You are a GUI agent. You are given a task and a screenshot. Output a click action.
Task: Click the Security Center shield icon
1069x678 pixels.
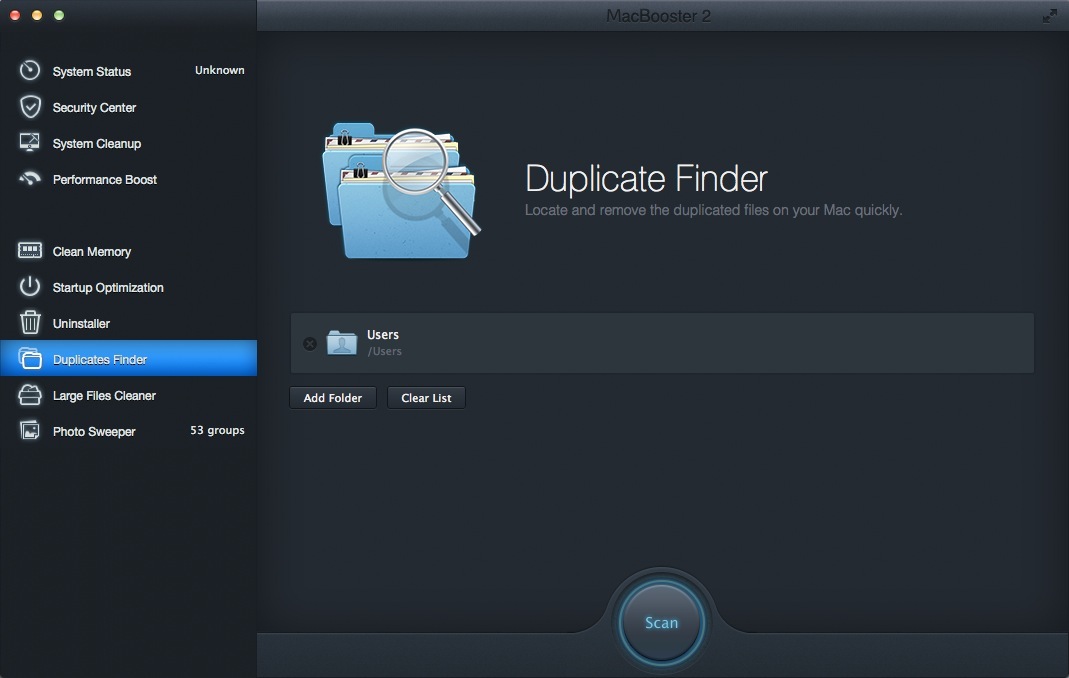(30, 106)
